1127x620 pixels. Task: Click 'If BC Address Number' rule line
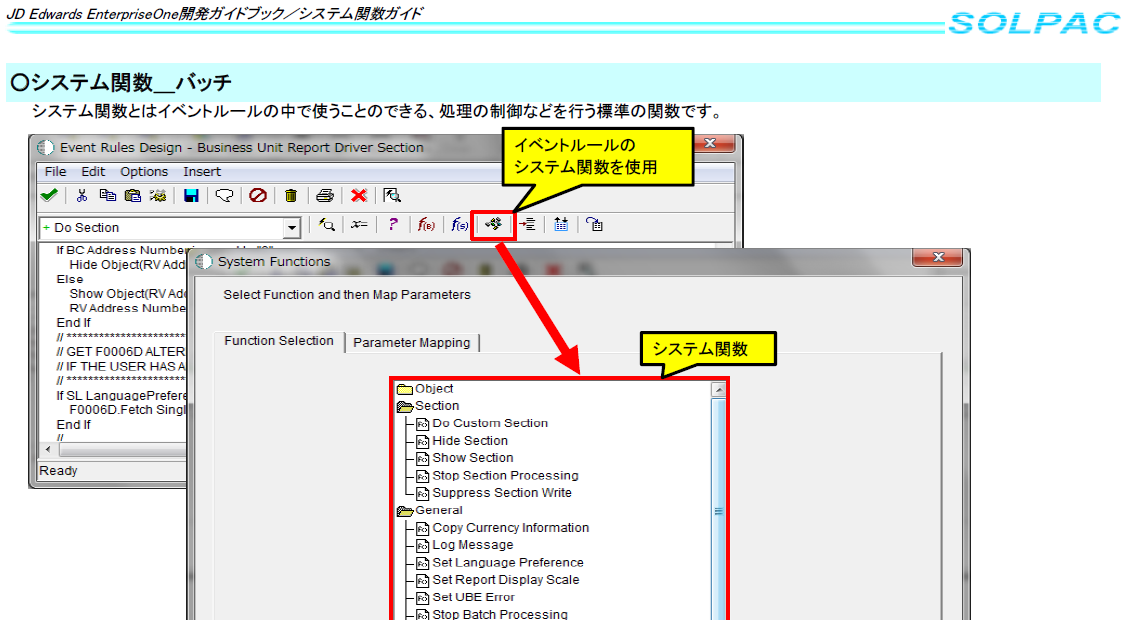pyautogui.click(x=121, y=250)
